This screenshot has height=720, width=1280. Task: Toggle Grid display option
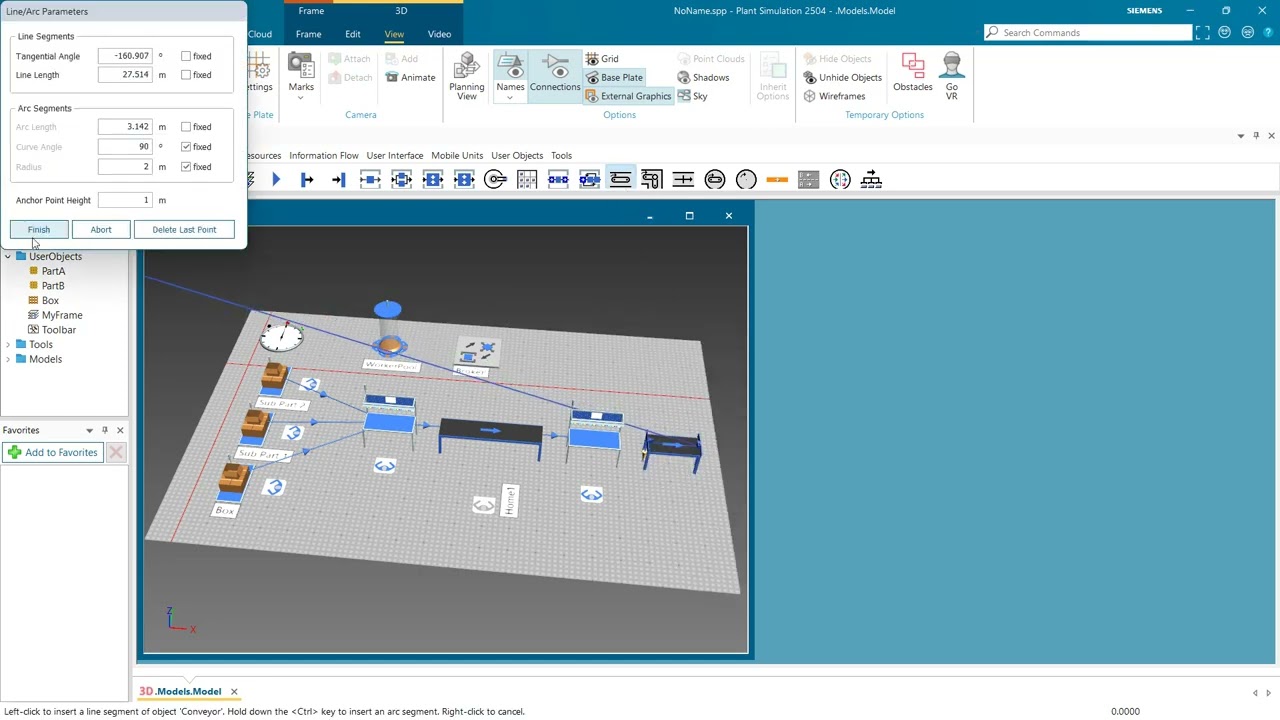(602, 59)
